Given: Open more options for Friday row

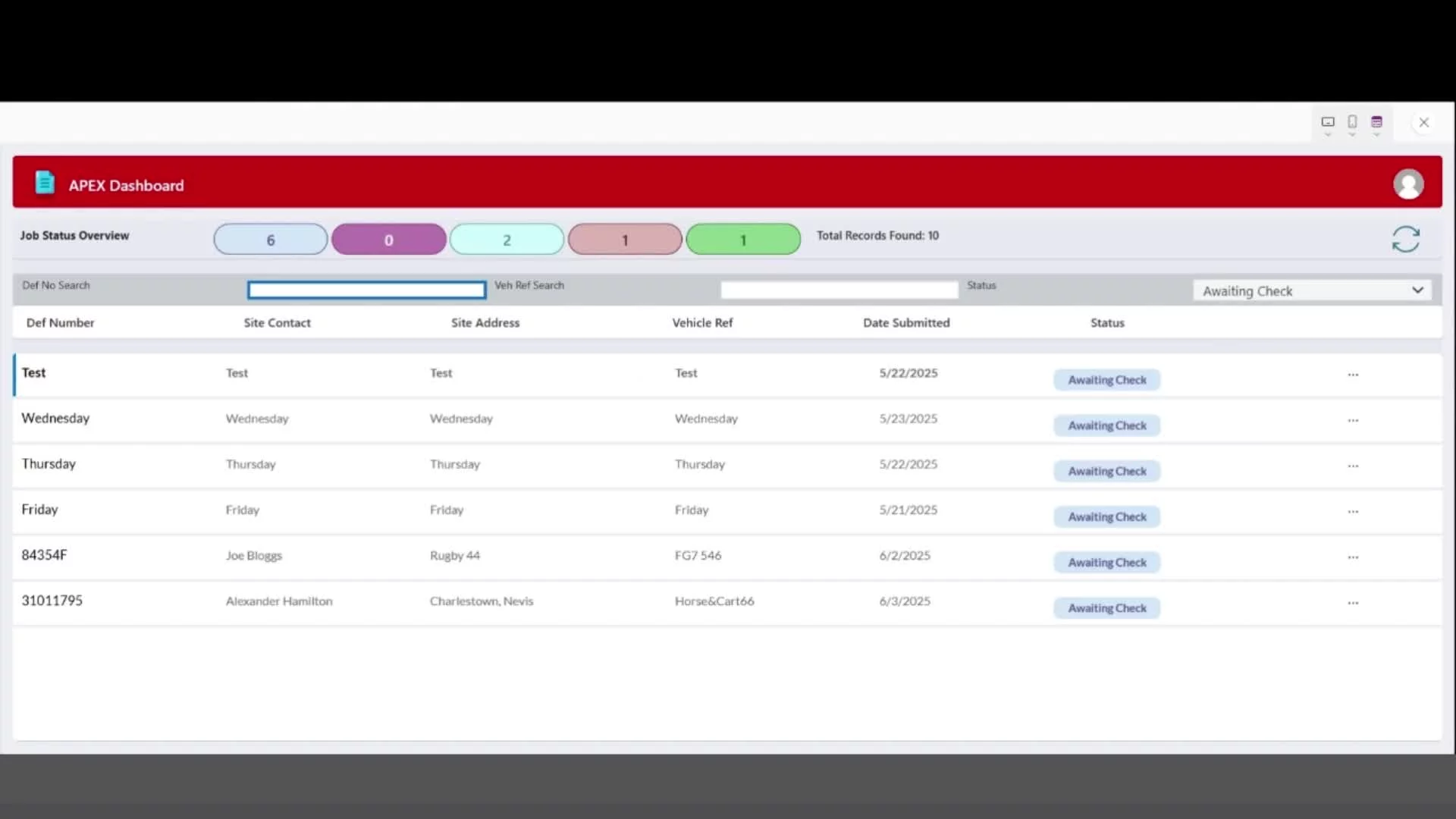Looking at the screenshot, I should click(1353, 512).
